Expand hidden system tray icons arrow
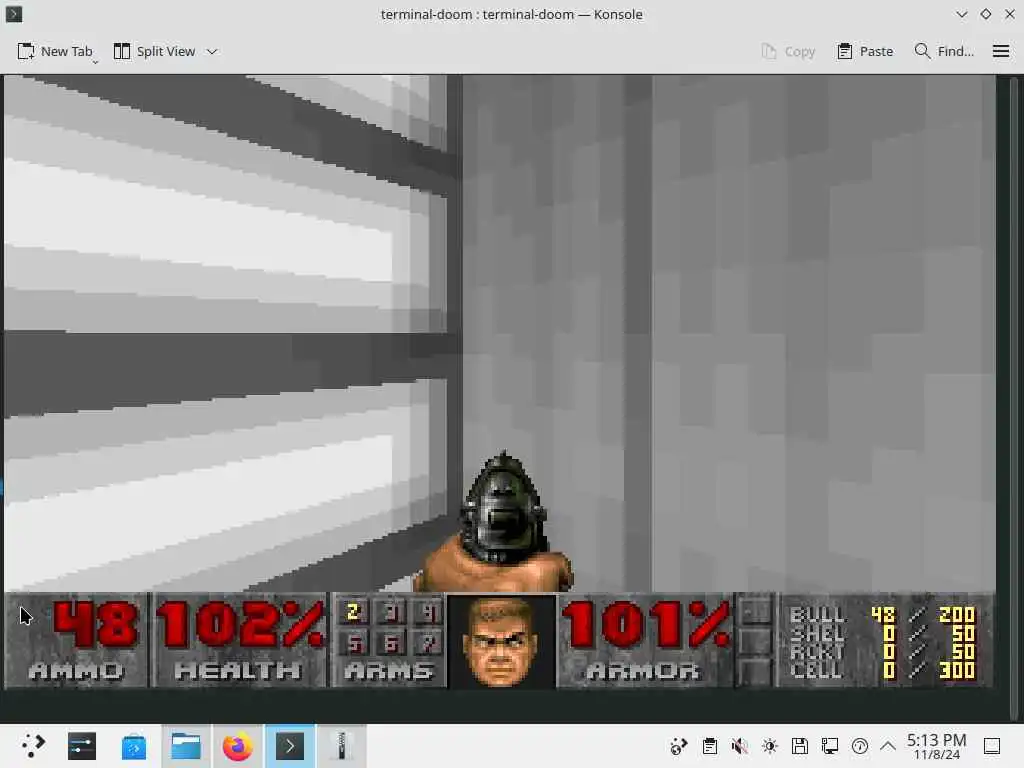Image resolution: width=1024 pixels, height=768 pixels. tap(888, 746)
